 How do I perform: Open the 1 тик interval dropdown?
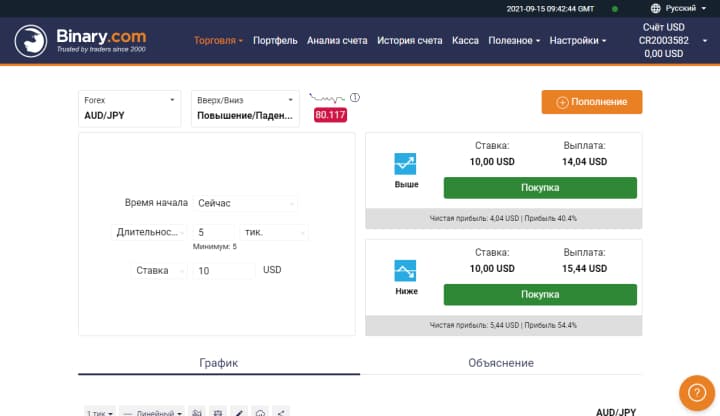[99, 412]
